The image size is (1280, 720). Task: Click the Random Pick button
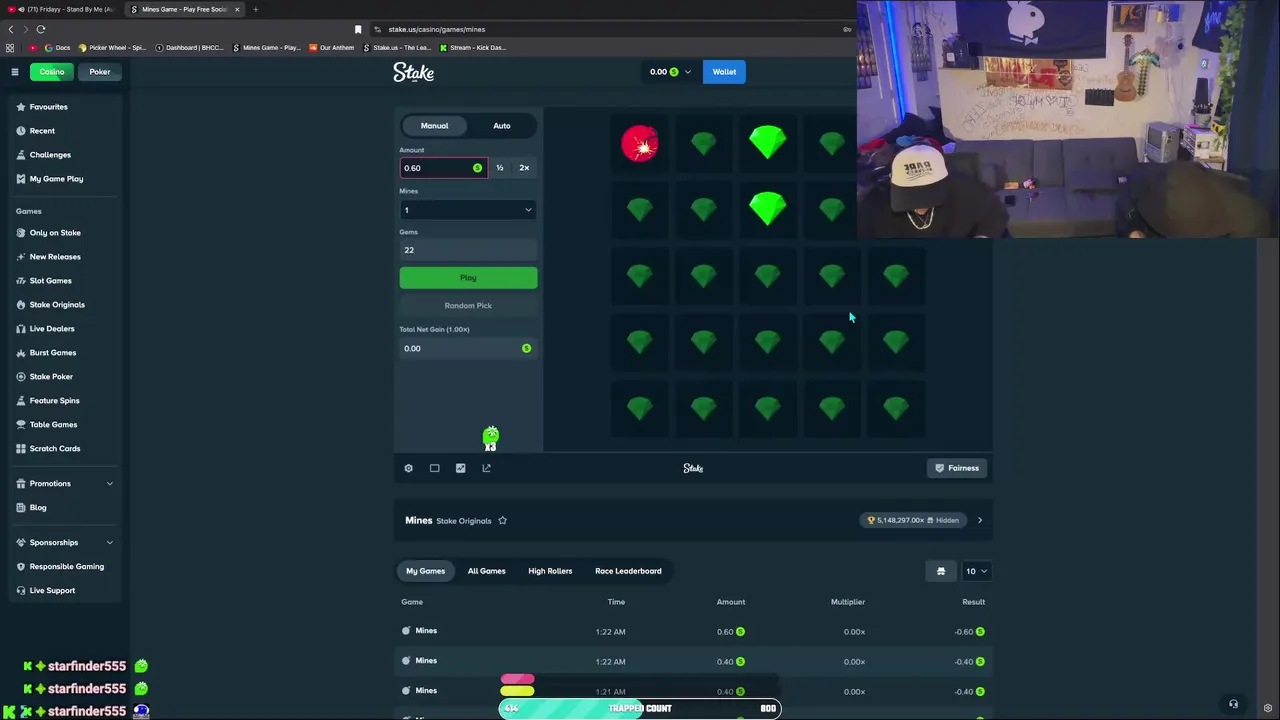(468, 306)
